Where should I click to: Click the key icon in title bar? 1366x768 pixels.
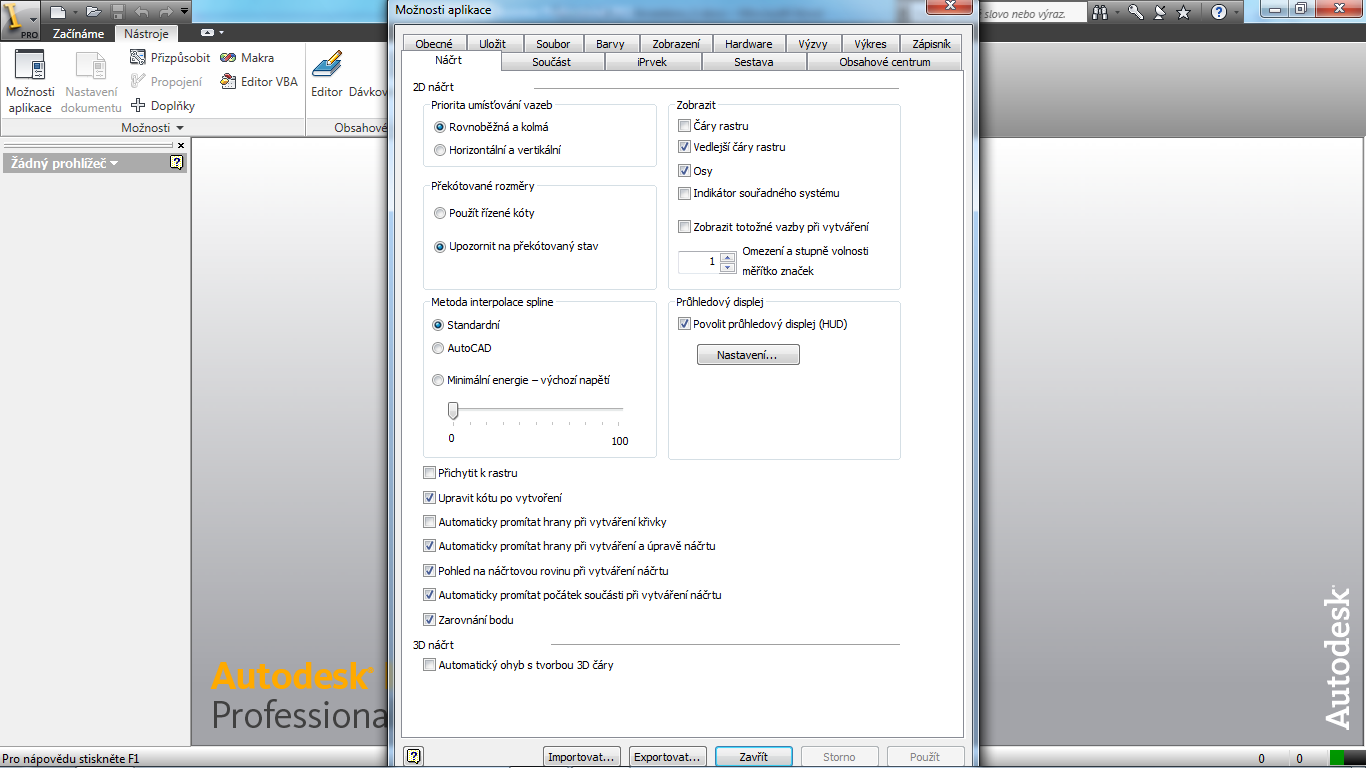tap(1135, 12)
